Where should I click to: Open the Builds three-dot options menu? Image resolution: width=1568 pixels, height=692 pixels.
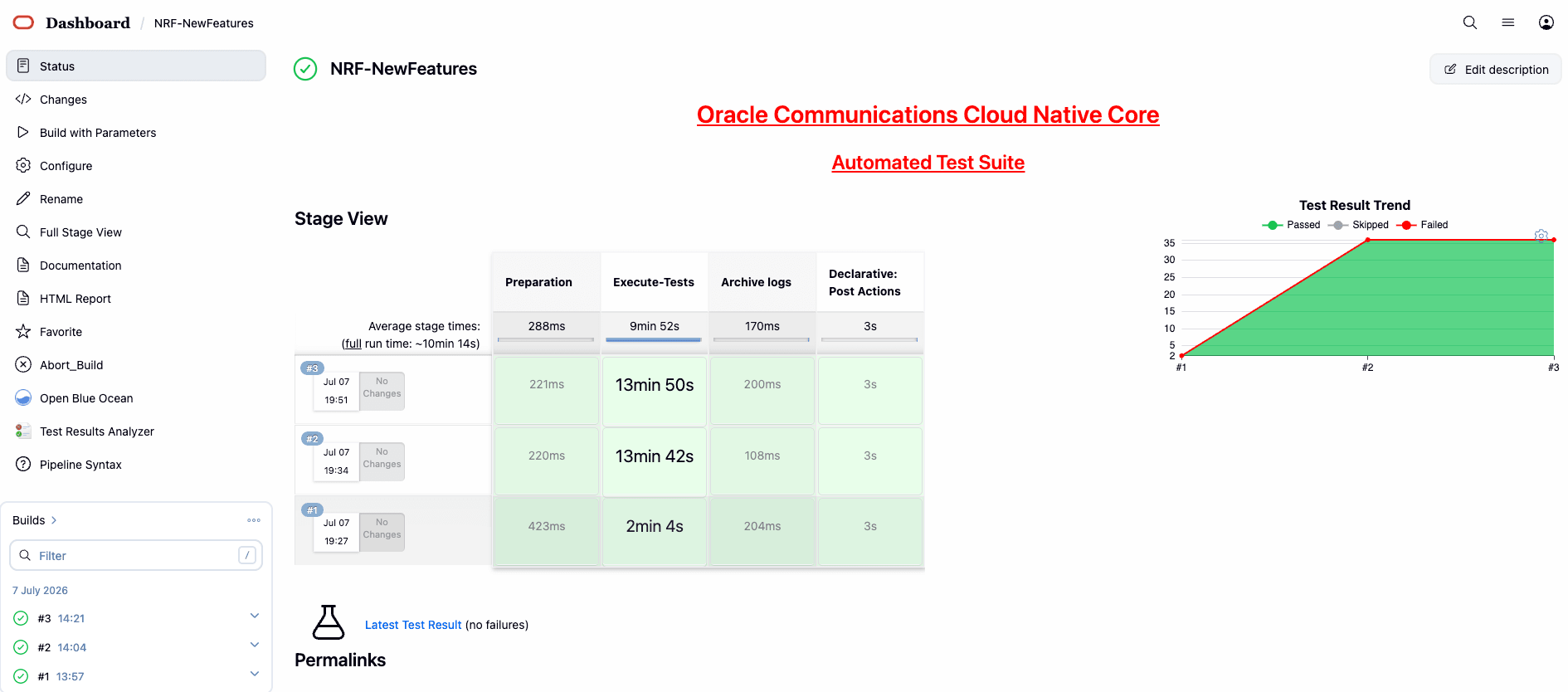pos(254,520)
